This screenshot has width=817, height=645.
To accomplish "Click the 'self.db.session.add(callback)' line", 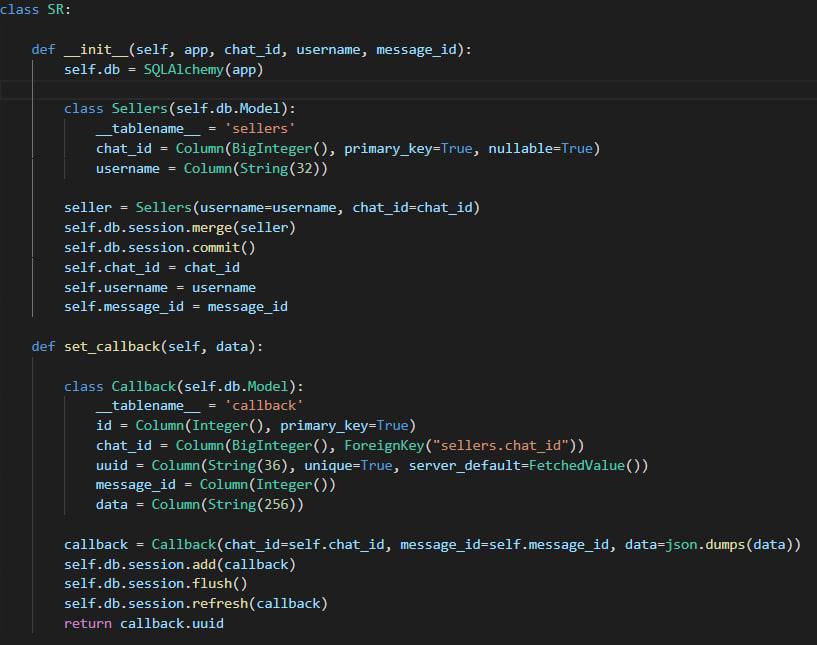I will click(180, 564).
